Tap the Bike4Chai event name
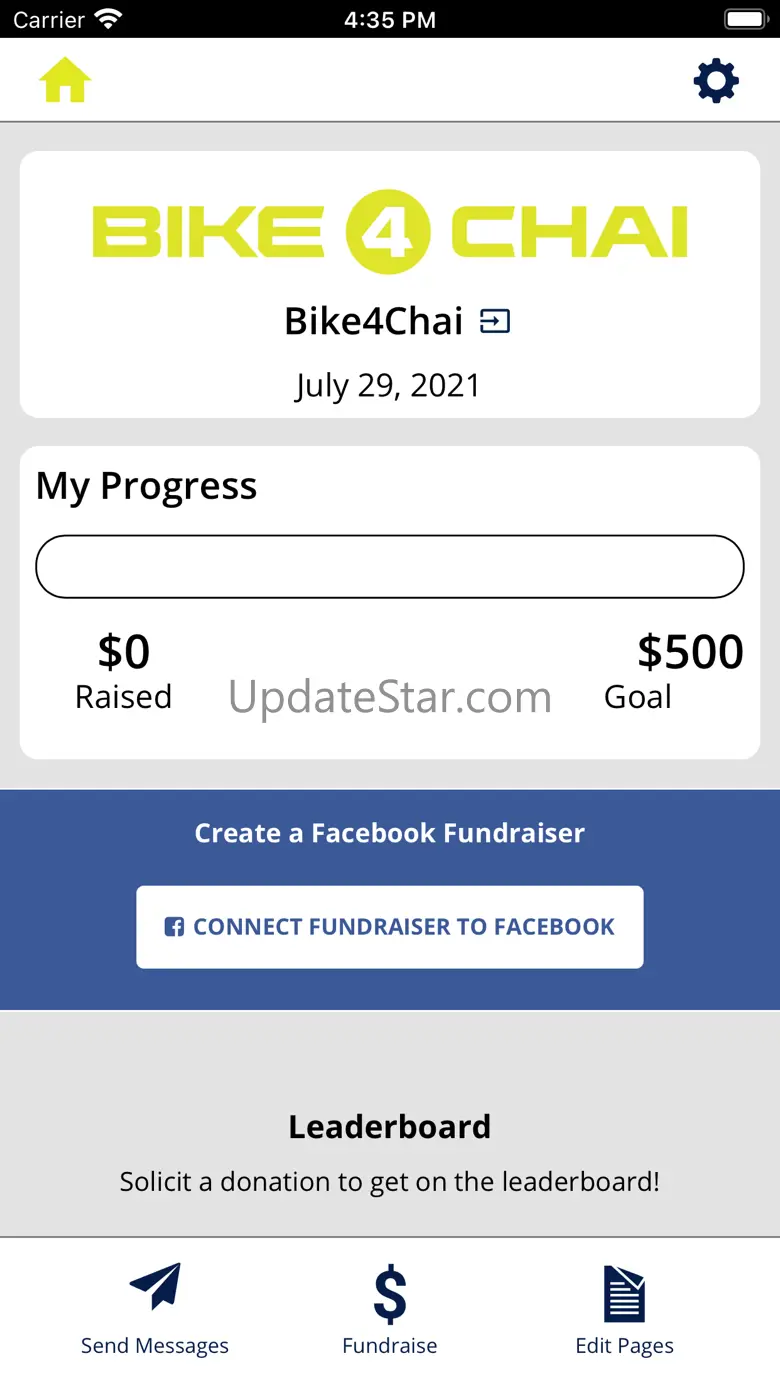Viewport: 780px width, 1387px height. (374, 322)
